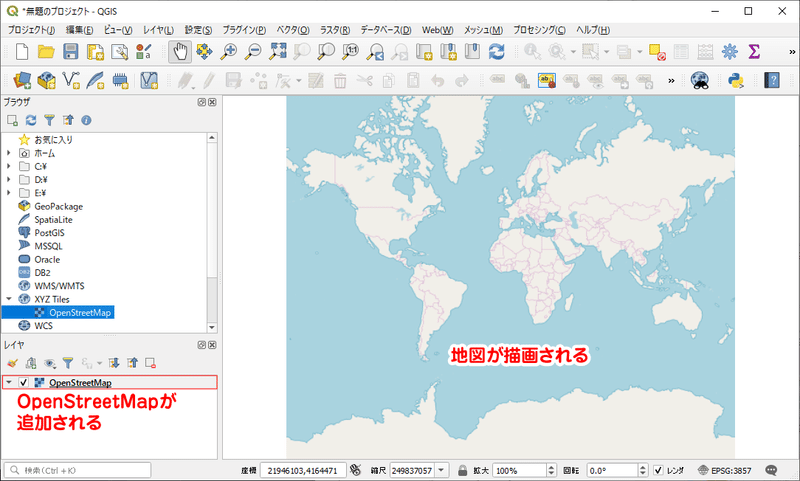800x481 pixels.
Task: Collapse OpenStreetMap layer legend arrow
Action: tap(9, 382)
